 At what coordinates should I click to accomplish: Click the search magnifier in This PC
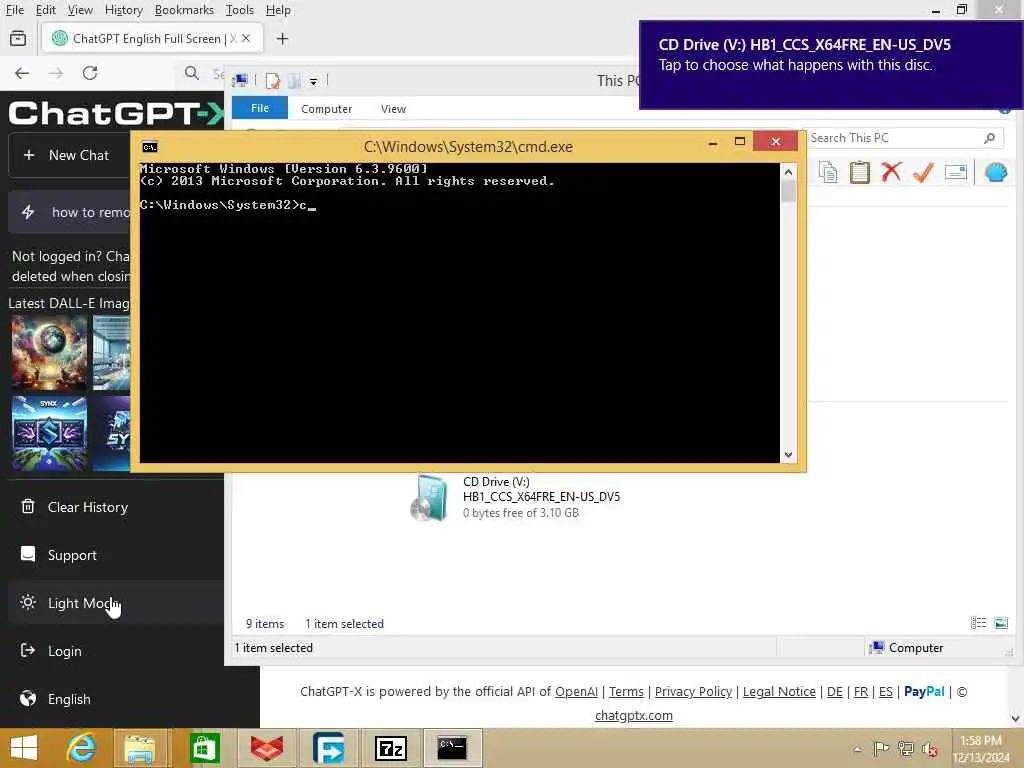click(x=989, y=138)
